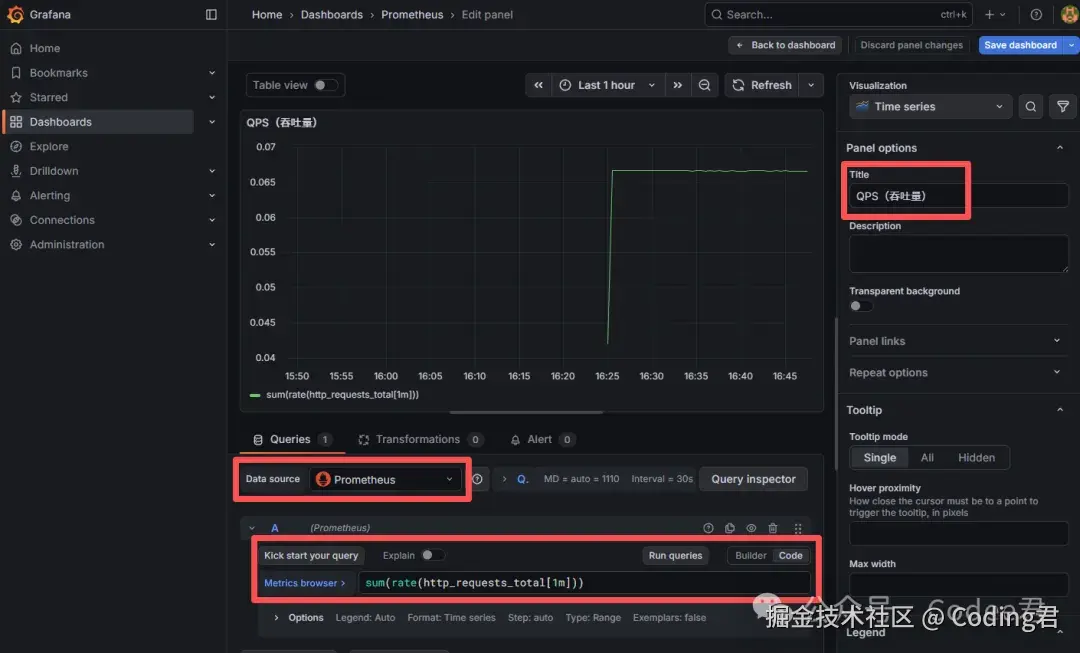This screenshot has width=1080, height=653.
Task: Open the plus New menu
Action: 995,14
